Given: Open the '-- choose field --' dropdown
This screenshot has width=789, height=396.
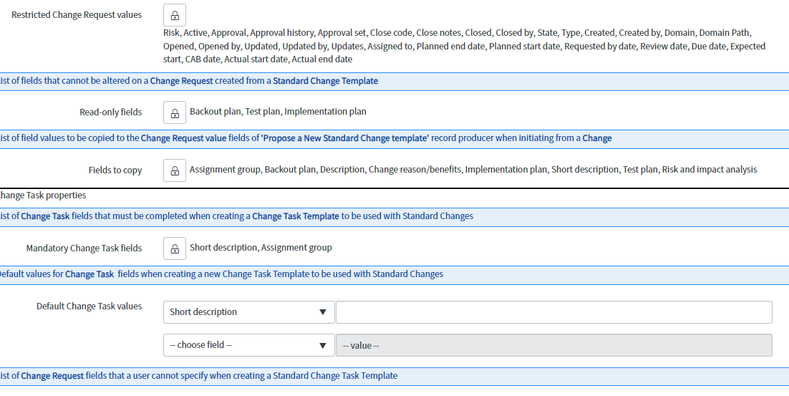Looking at the screenshot, I should click(249, 345).
